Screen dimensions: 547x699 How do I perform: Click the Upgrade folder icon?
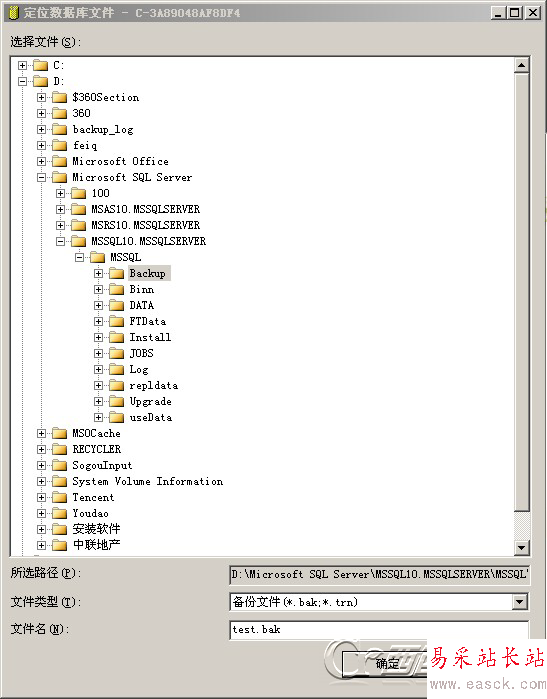click(116, 402)
